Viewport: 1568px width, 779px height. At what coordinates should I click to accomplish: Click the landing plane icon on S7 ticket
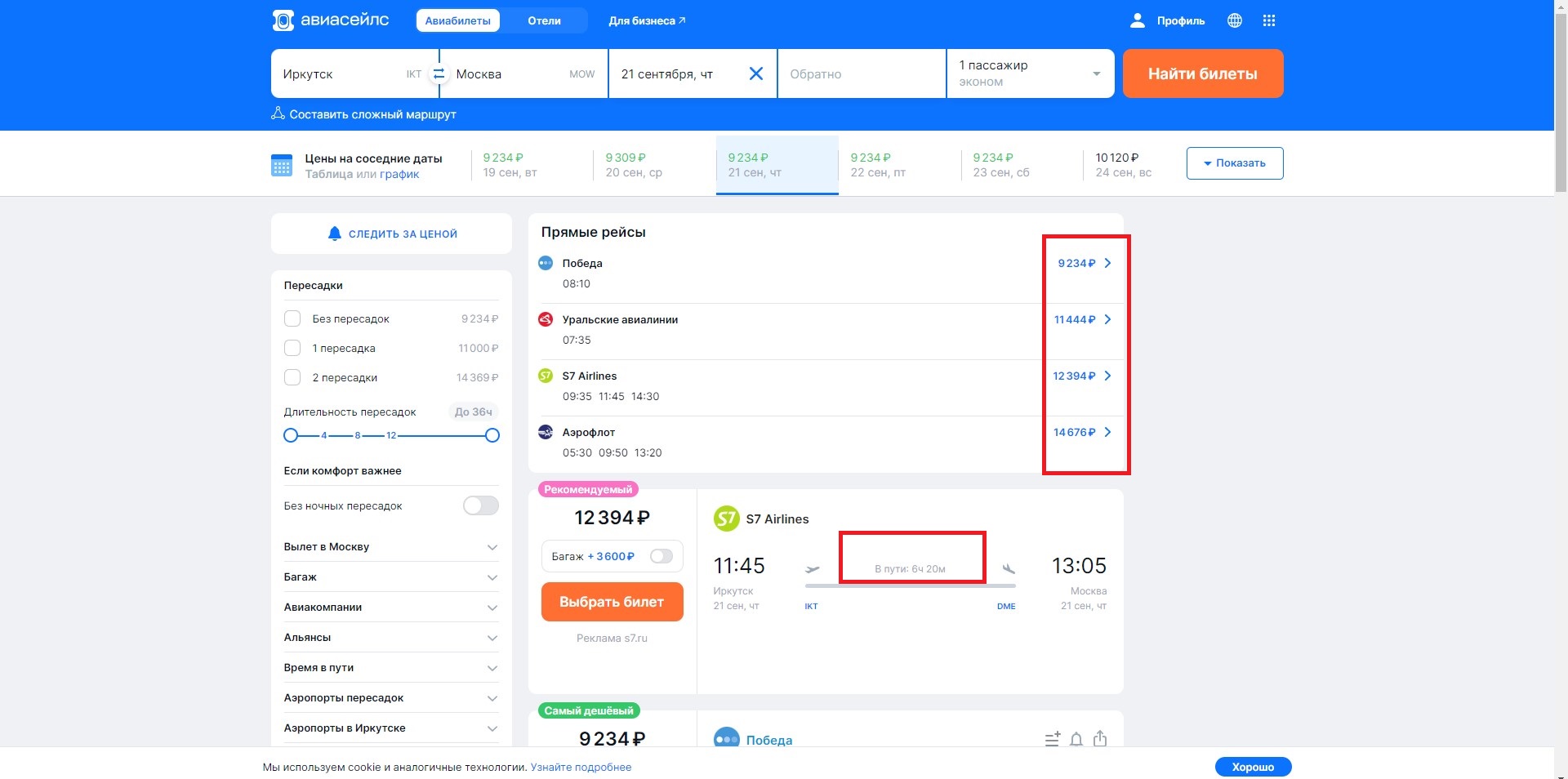tap(1009, 568)
